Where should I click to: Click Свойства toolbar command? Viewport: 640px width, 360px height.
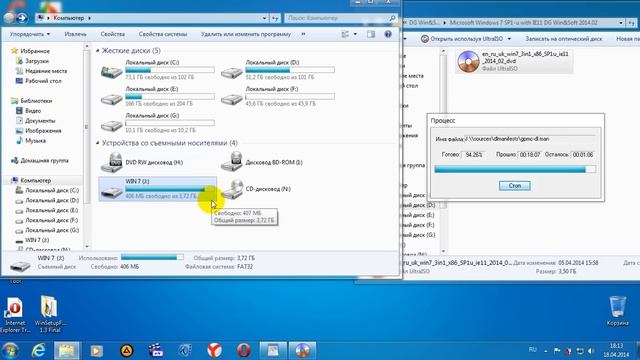(113, 34)
